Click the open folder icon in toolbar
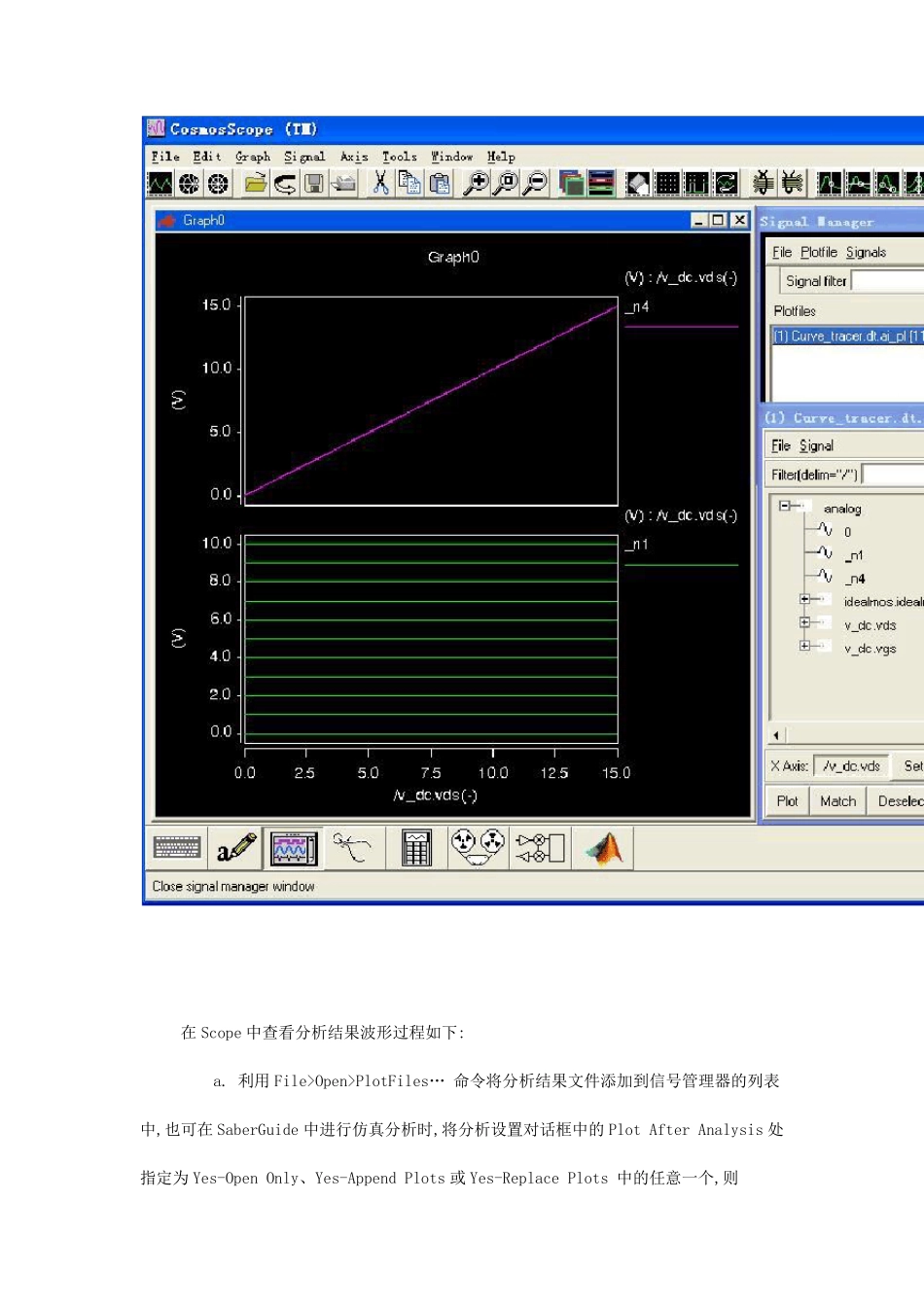The height and width of the screenshot is (1307, 924). coord(255,183)
